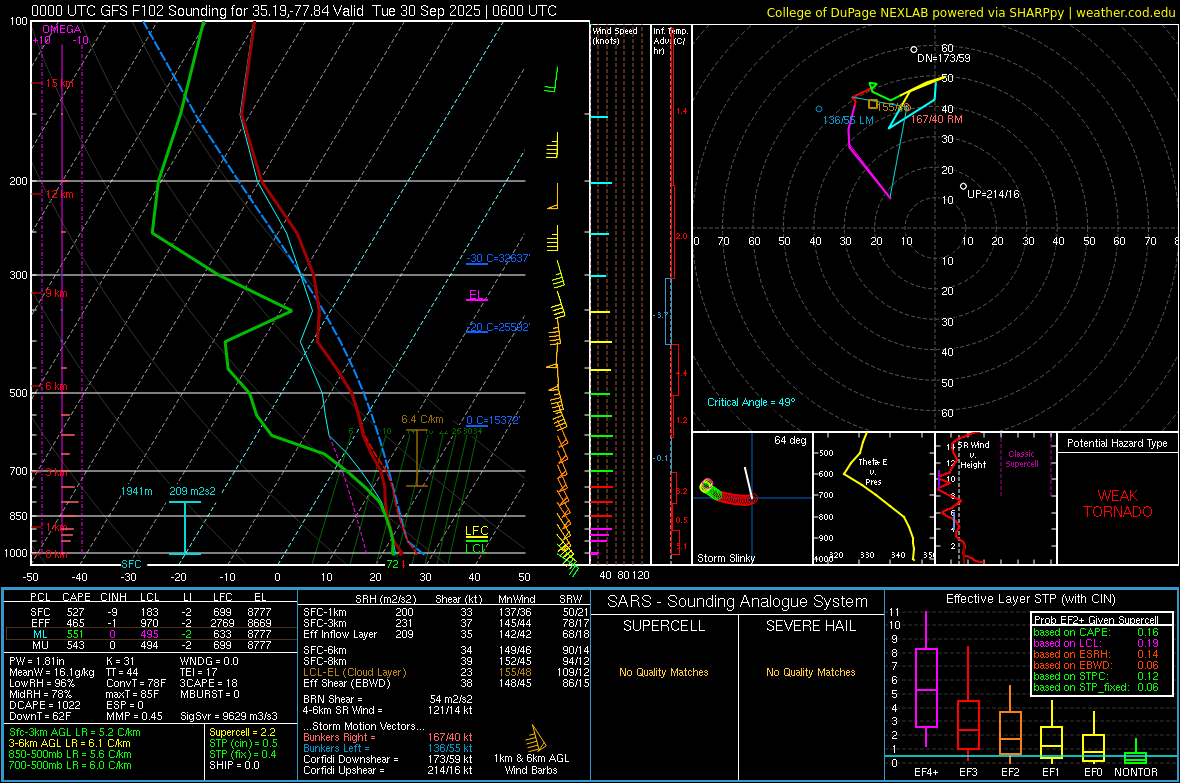Screen dimensions: 1180x783
Task: Click the Potential Hazard Type header
Action: (1117, 443)
